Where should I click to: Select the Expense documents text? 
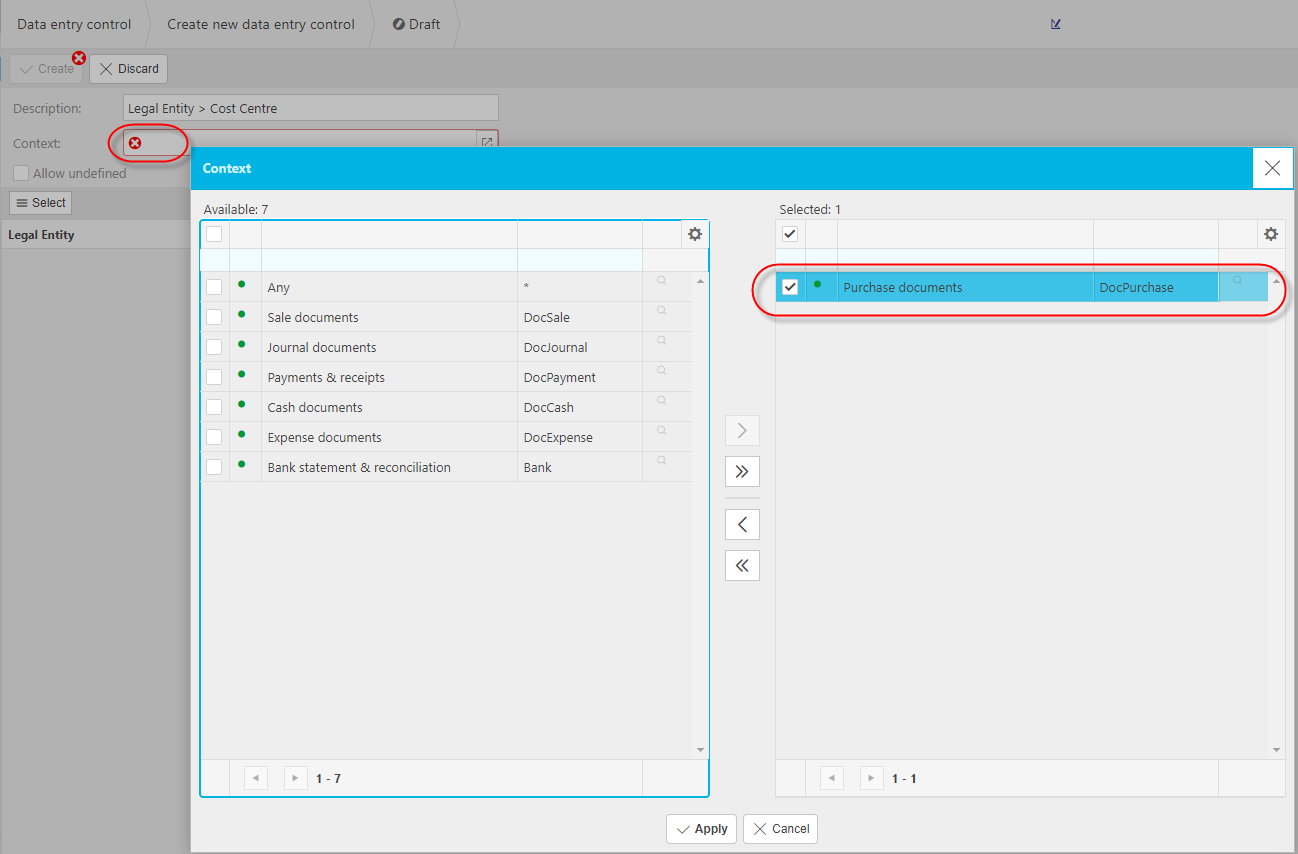324,437
